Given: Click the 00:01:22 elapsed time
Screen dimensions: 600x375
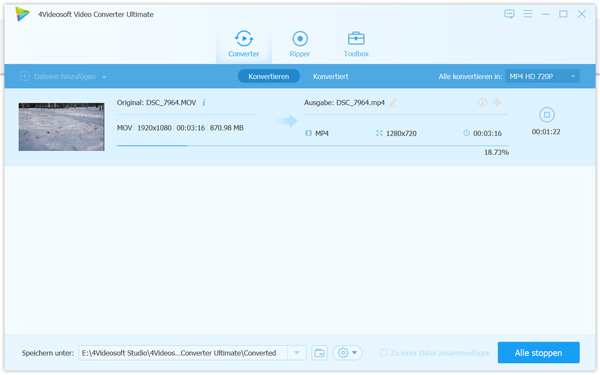Looking at the screenshot, I should click(546, 132).
